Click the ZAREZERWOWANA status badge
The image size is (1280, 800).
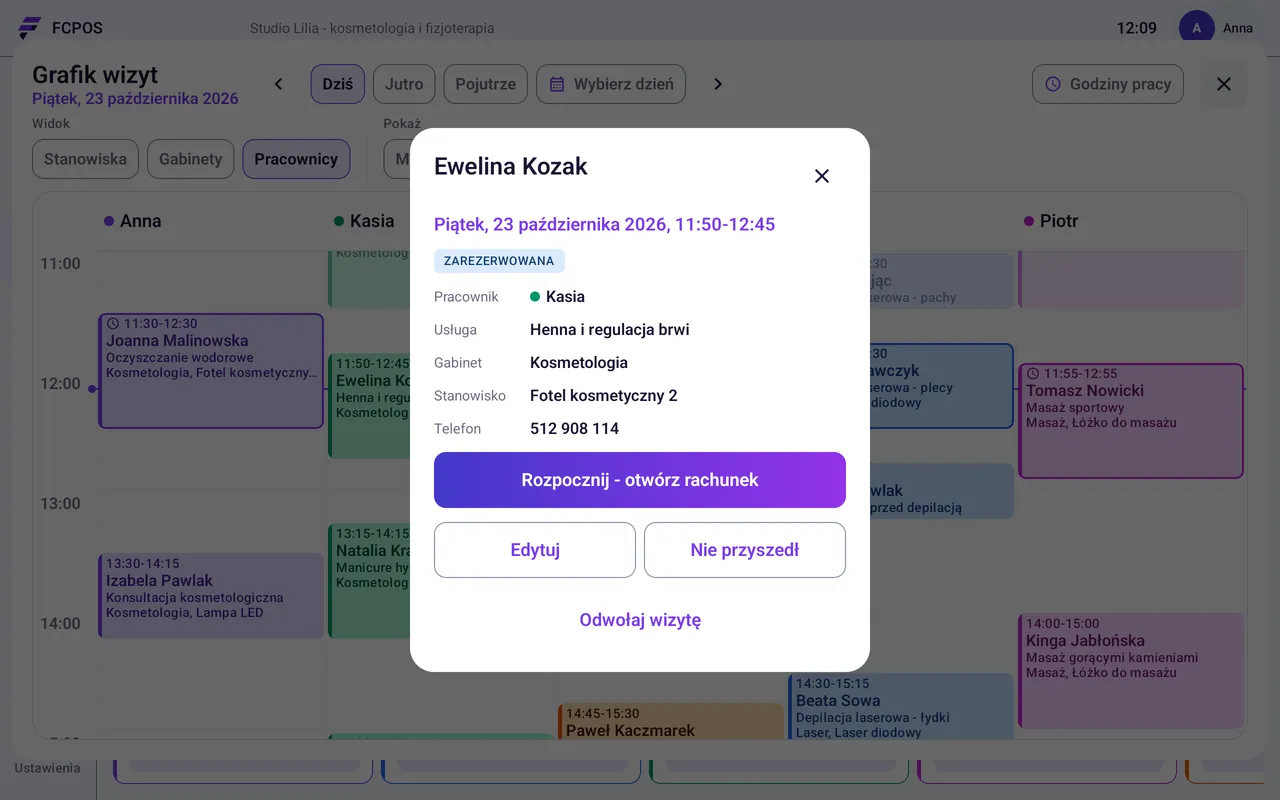pyautogui.click(x=499, y=261)
